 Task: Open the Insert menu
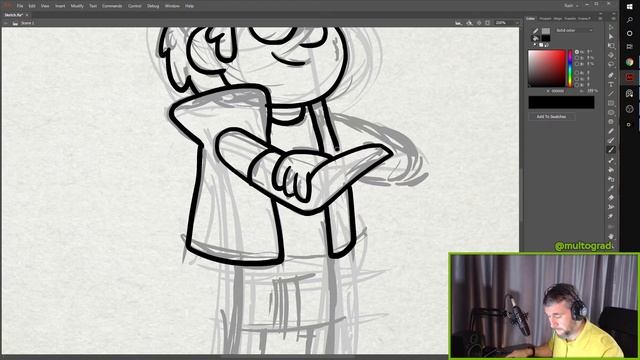pyautogui.click(x=60, y=6)
